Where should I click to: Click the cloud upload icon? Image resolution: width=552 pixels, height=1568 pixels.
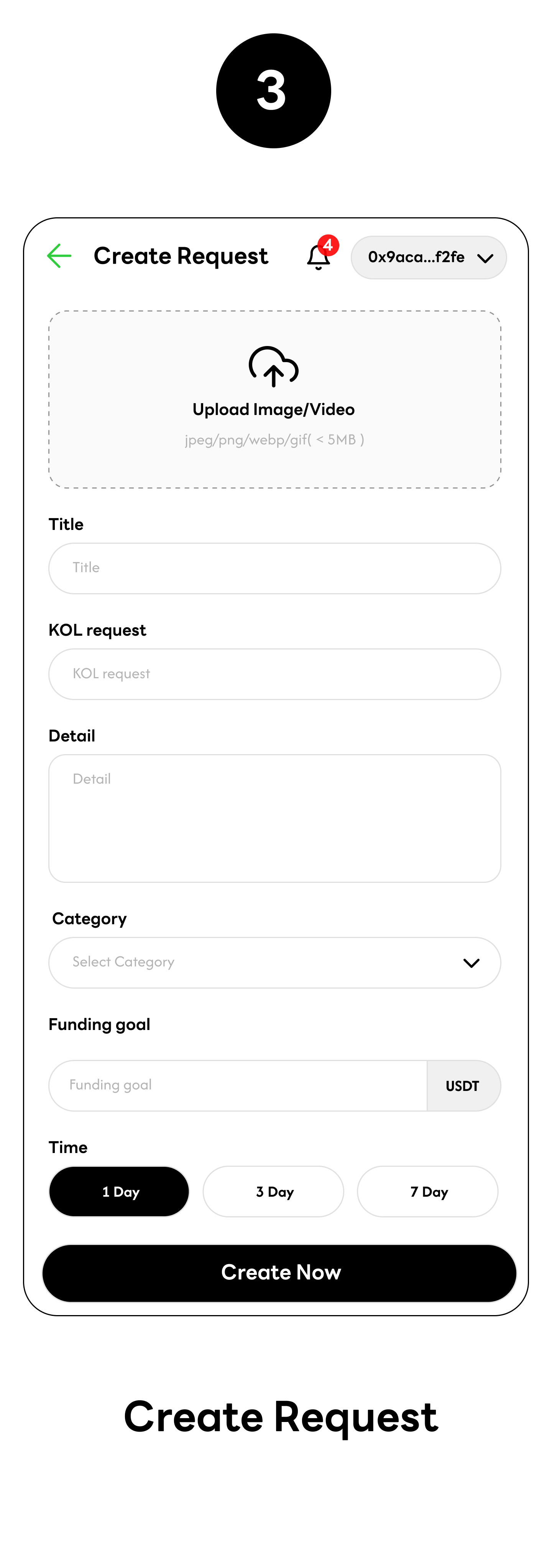tap(273, 366)
